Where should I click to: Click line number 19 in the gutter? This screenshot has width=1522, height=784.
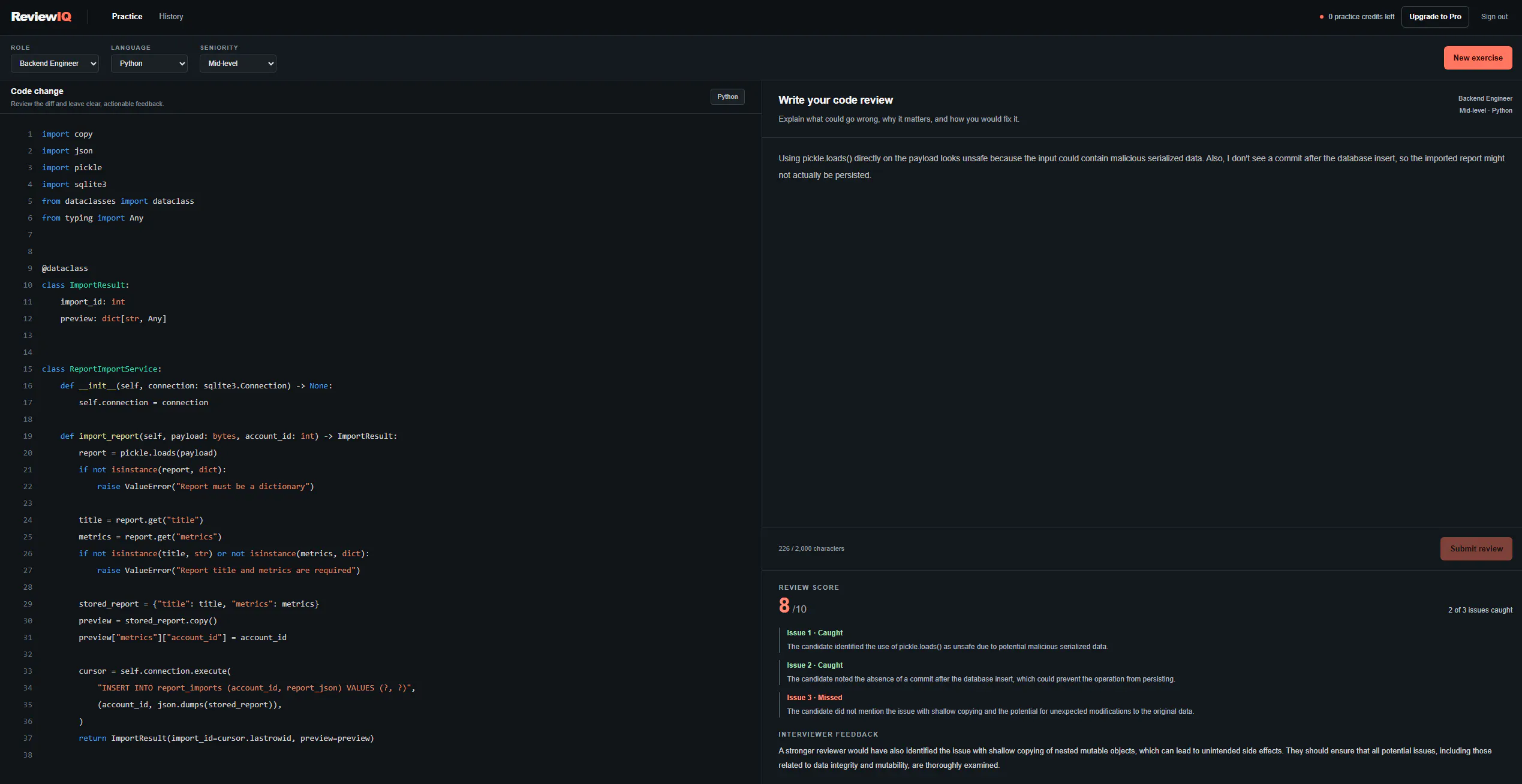click(28, 436)
